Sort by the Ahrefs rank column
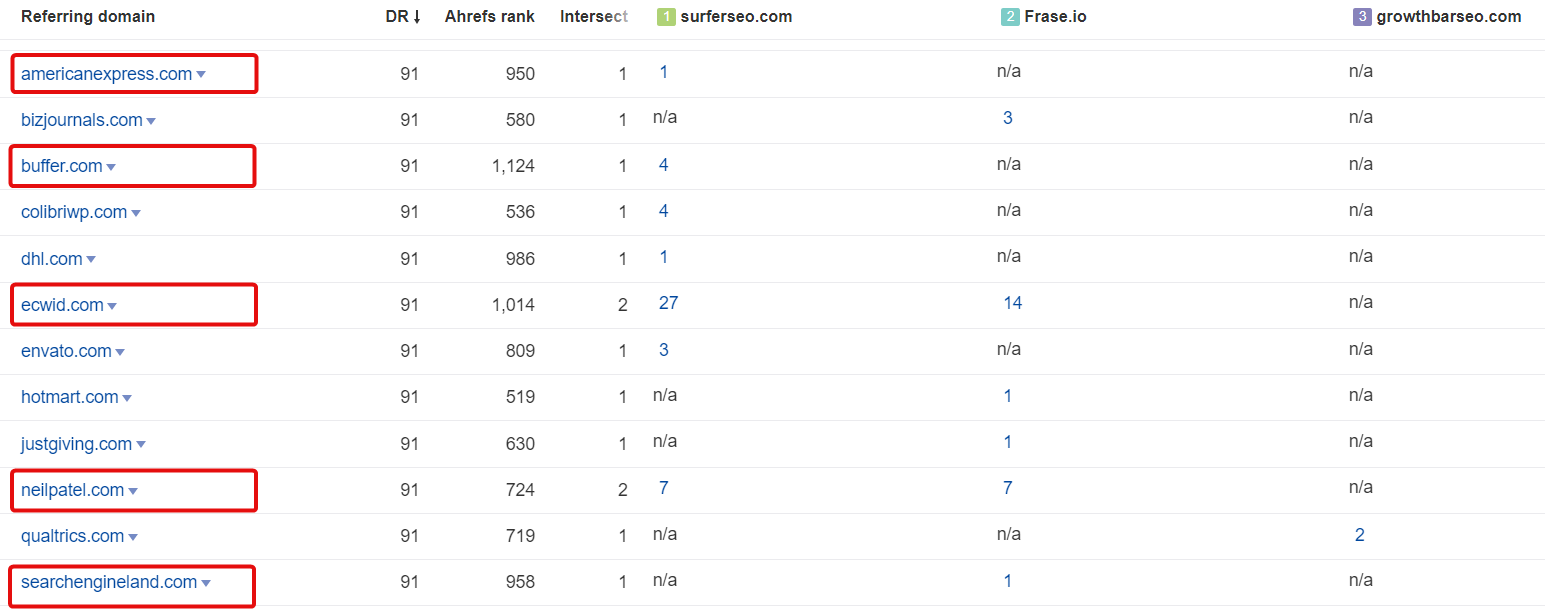 click(490, 17)
